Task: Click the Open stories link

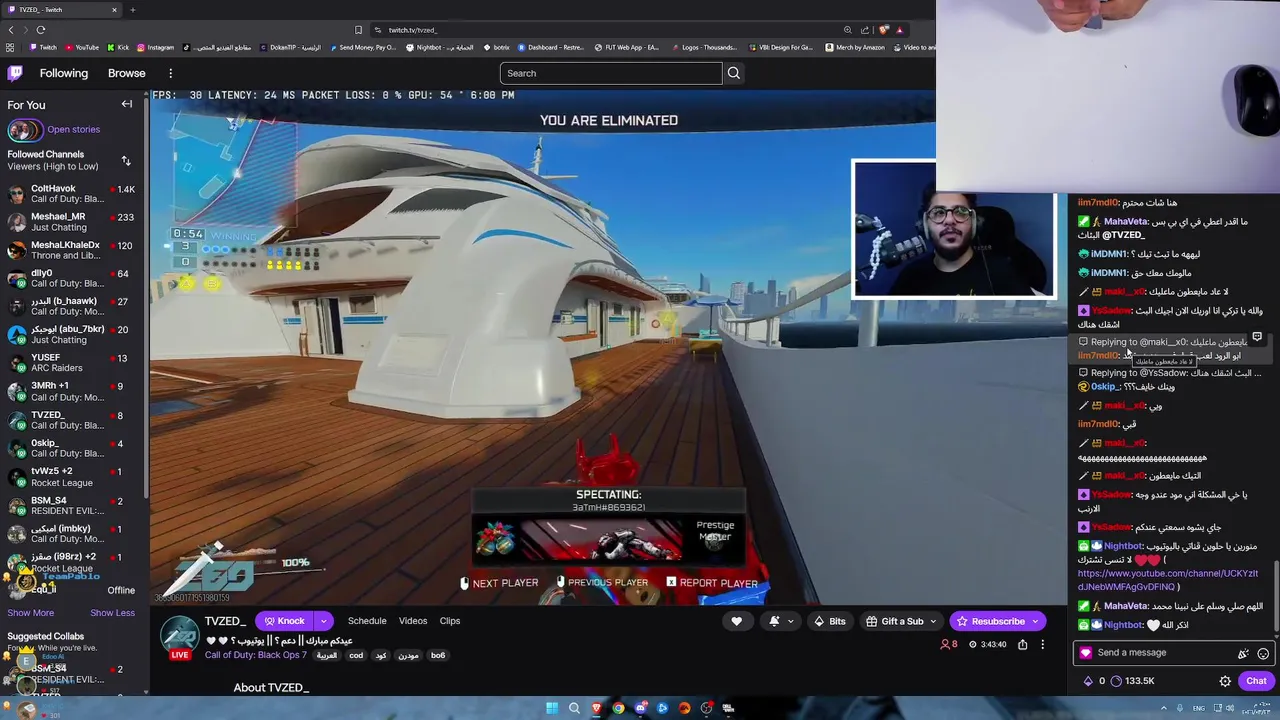Action: tap(73, 129)
